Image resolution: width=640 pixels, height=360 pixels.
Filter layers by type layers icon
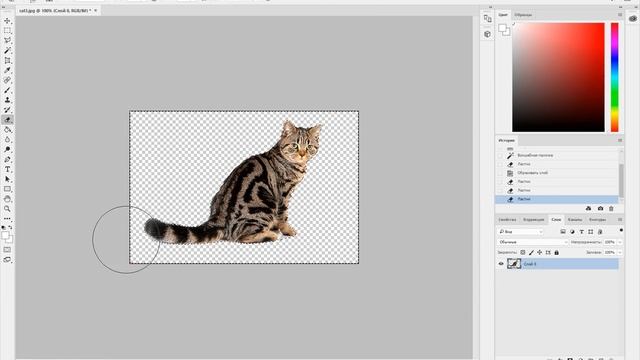pos(582,232)
